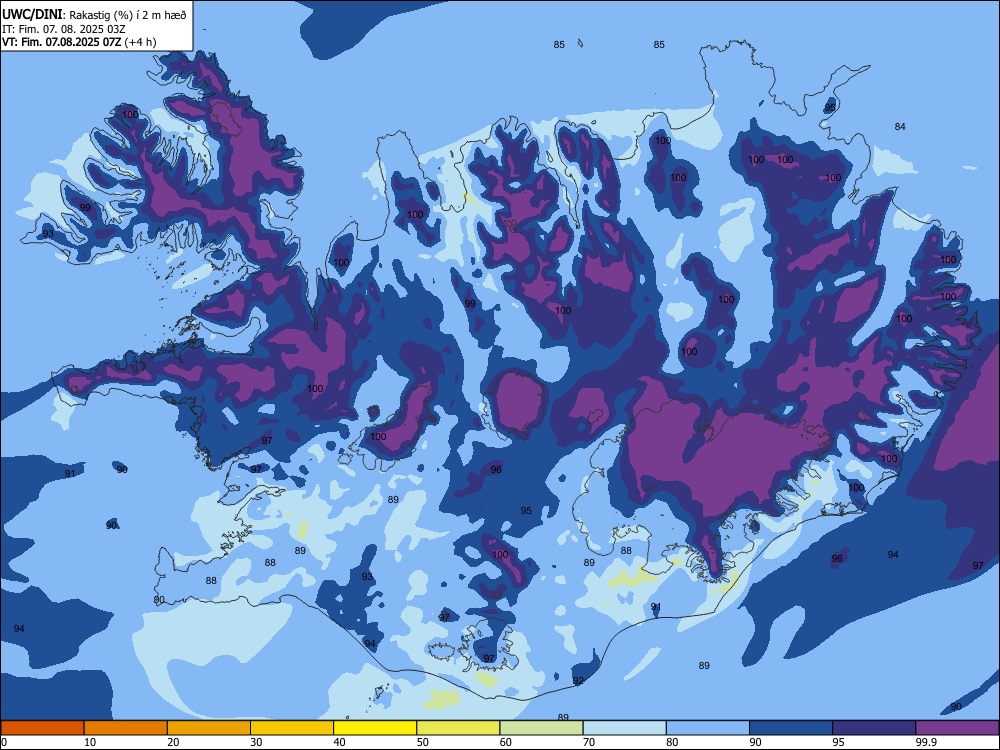
Task: Select the 'Rakastig (%) í 2 m hæð' caption
Action: click(x=128, y=15)
